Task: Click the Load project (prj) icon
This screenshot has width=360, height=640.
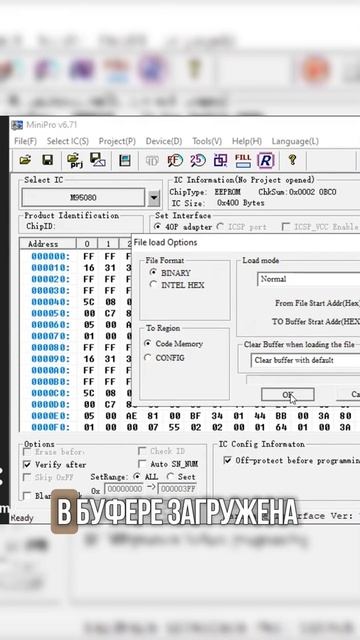Action: coord(75,160)
